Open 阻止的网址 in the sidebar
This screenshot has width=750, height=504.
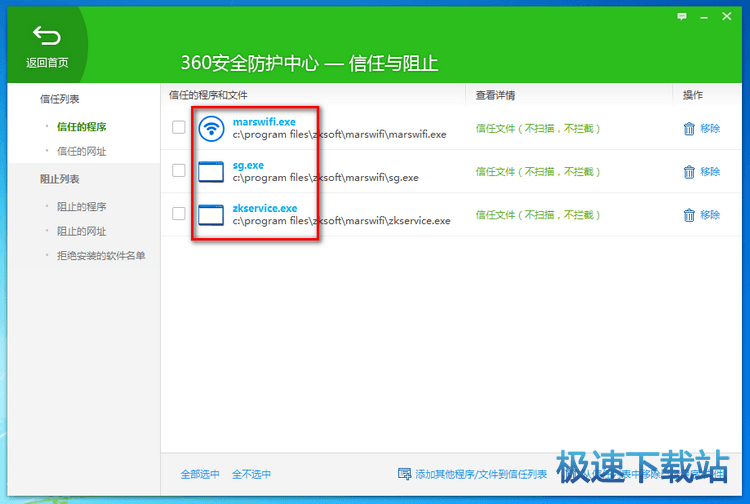(81, 231)
